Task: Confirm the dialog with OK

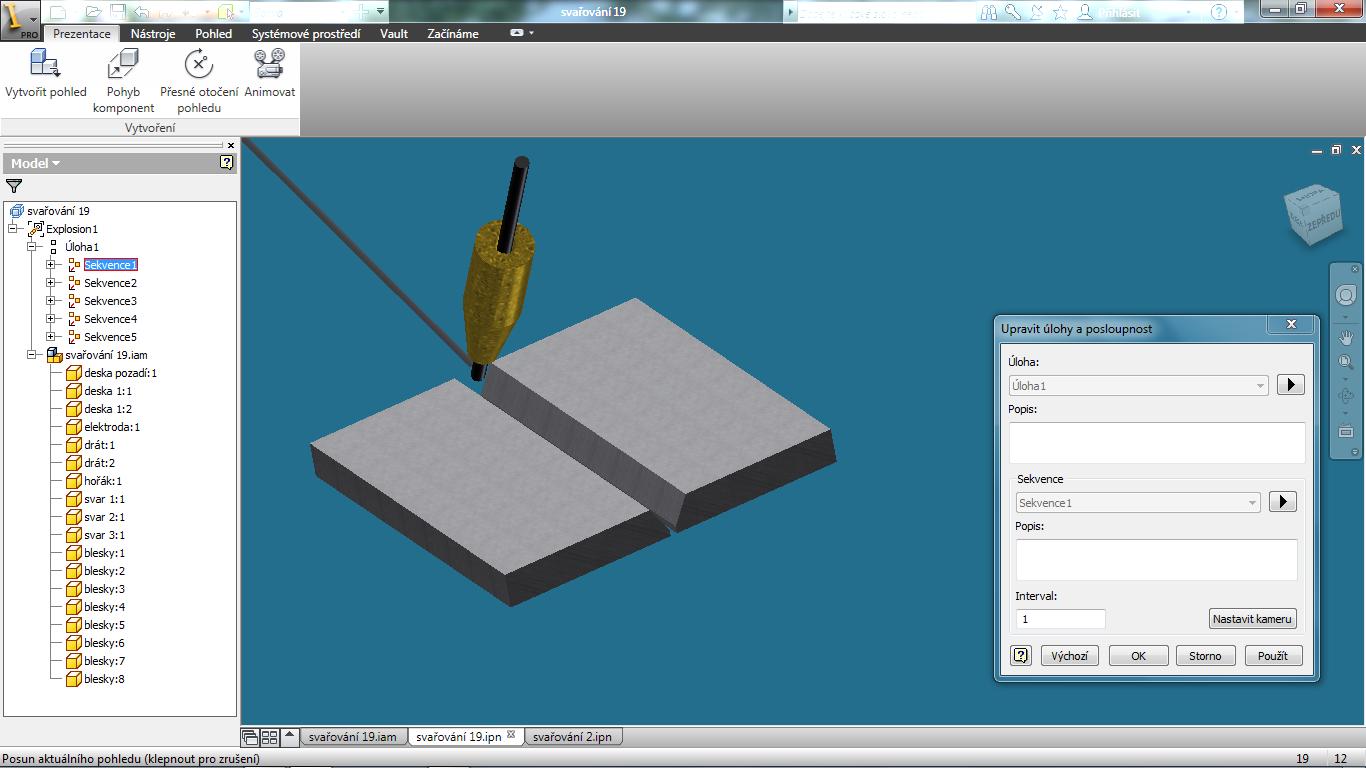Action: 1138,656
